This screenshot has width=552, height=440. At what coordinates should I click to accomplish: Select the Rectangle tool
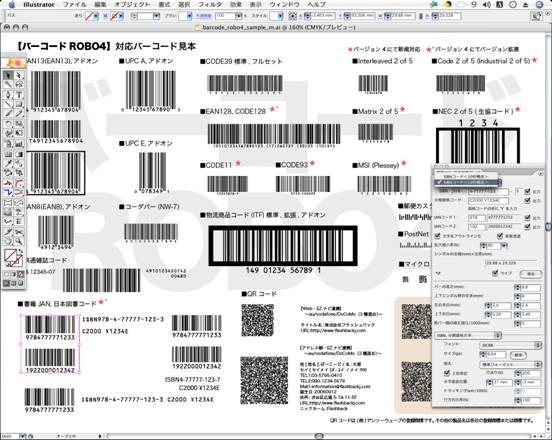pyautogui.click(x=19, y=104)
